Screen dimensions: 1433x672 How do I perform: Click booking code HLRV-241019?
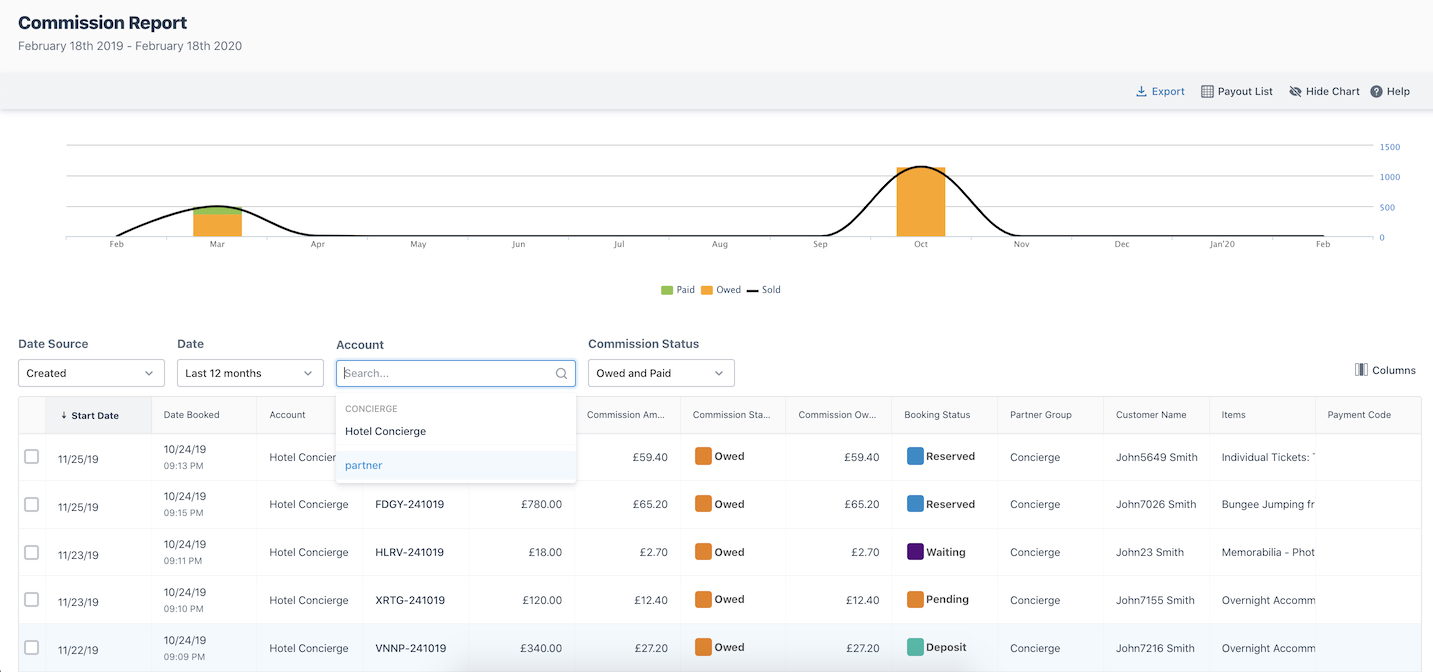410,553
